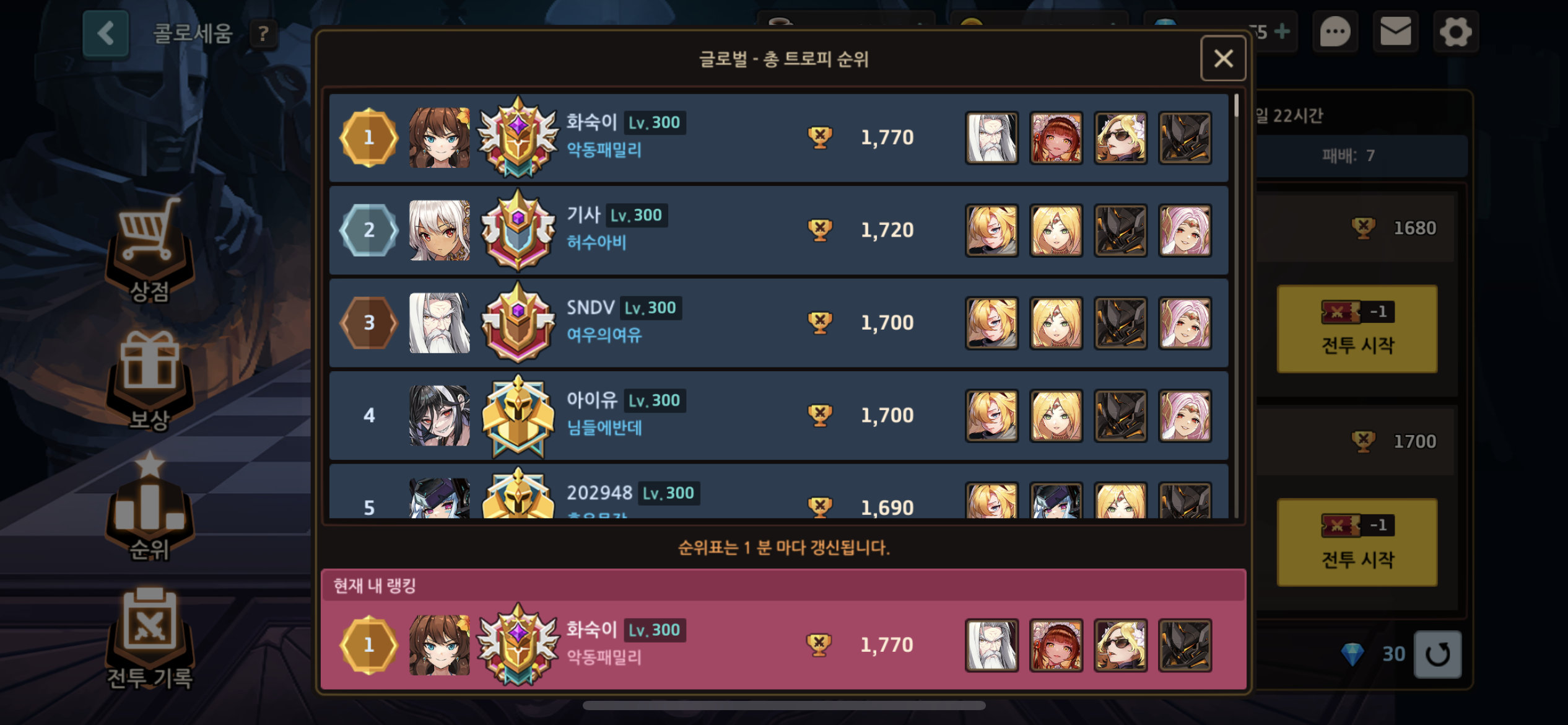Image resolution: width=1568 pixels, height=725 pixels.
Task: Close the global trophy ranking popup
Action: tap(1223, 59)
